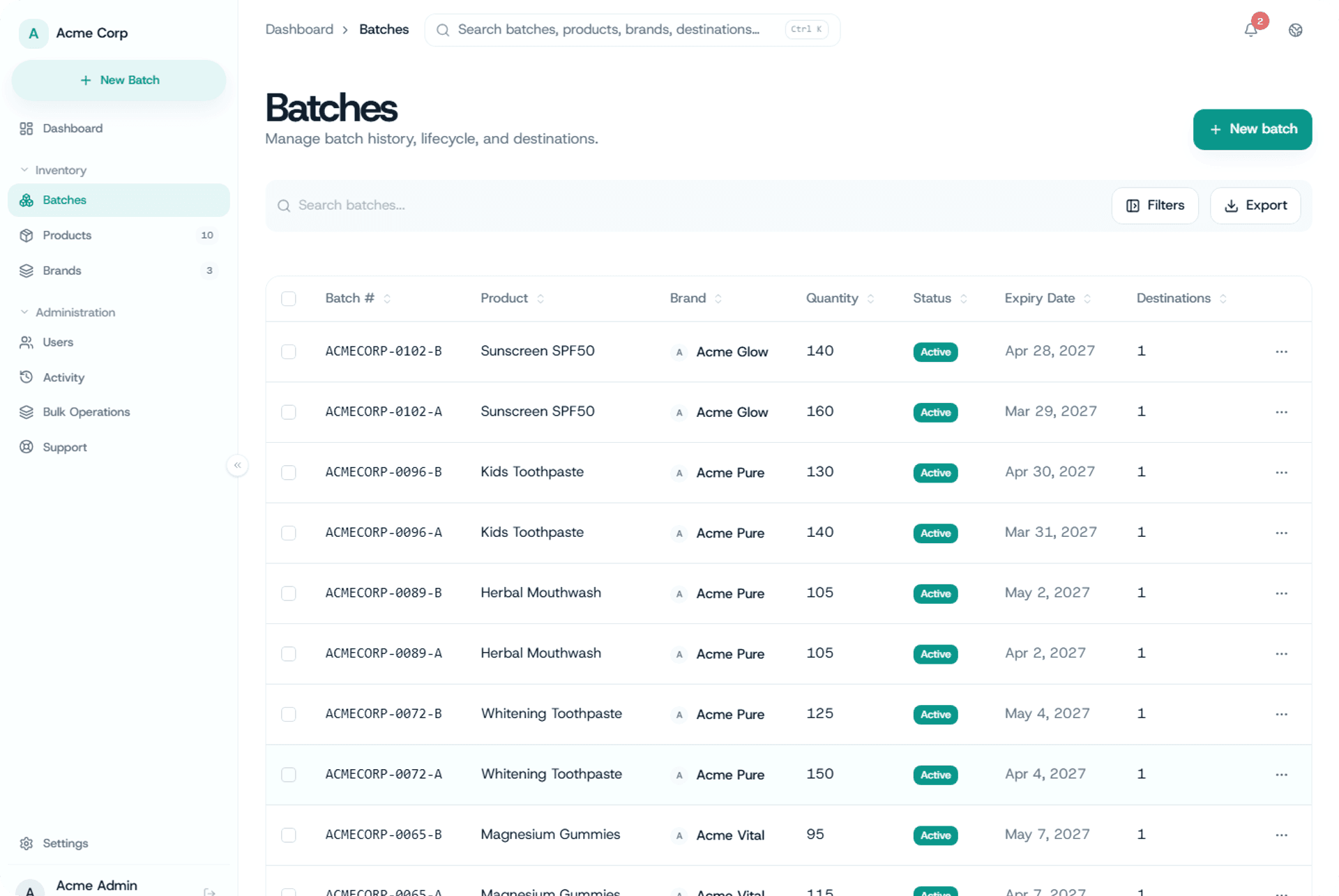1339x896 pixels.
Task: Sort by Product column
Action: point(512,298)
